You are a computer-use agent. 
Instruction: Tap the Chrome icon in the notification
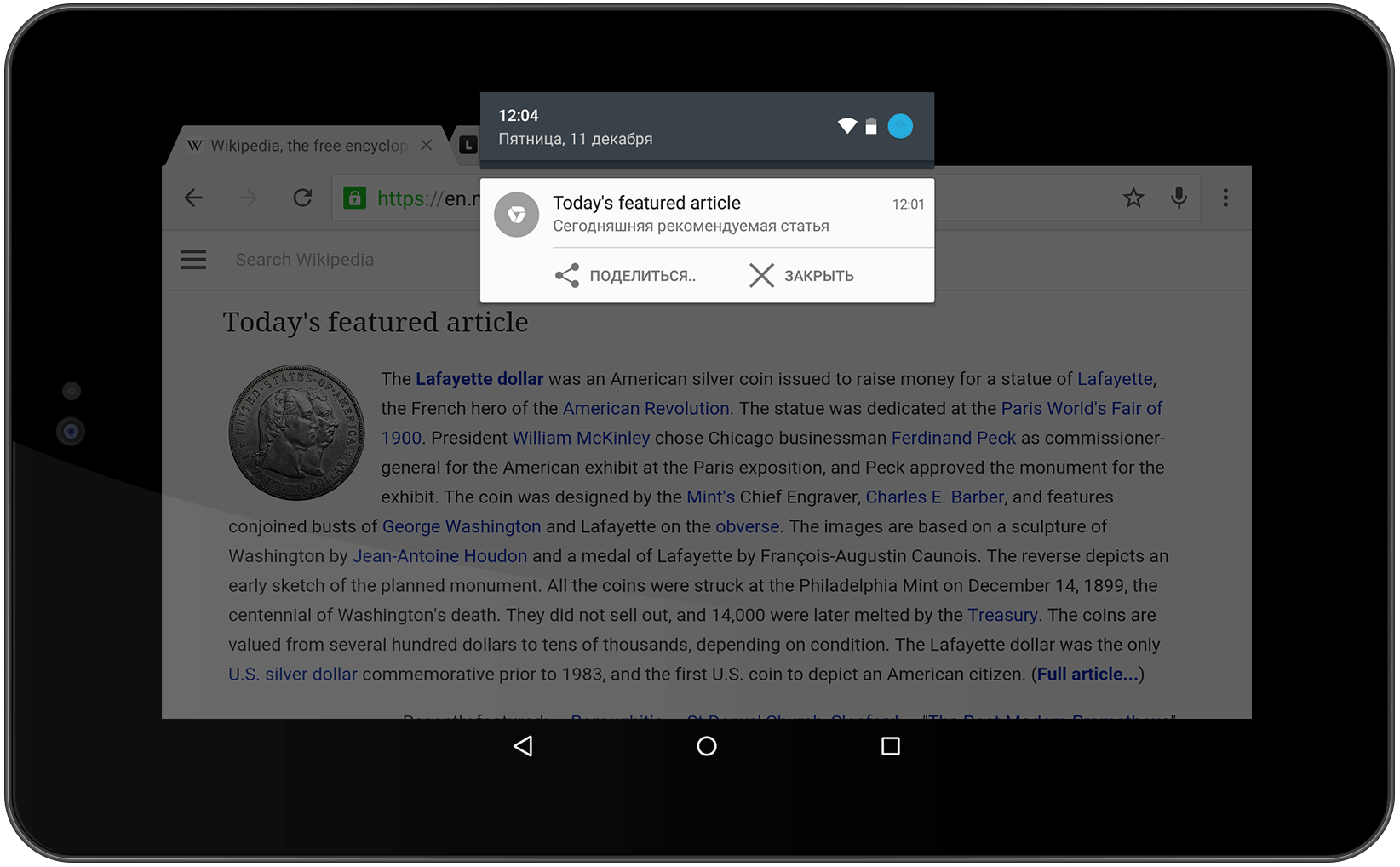point(517,215)
